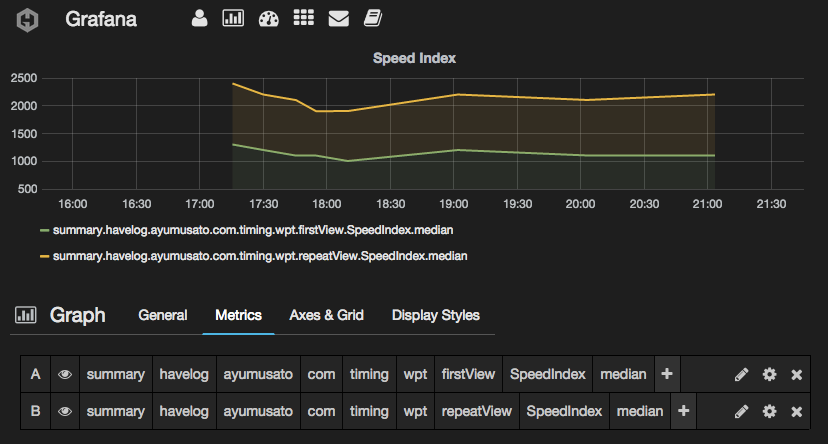Screen dimensions: 828x444
Task: Add a segment to query A with plus
Action: (x=667, y=374)
